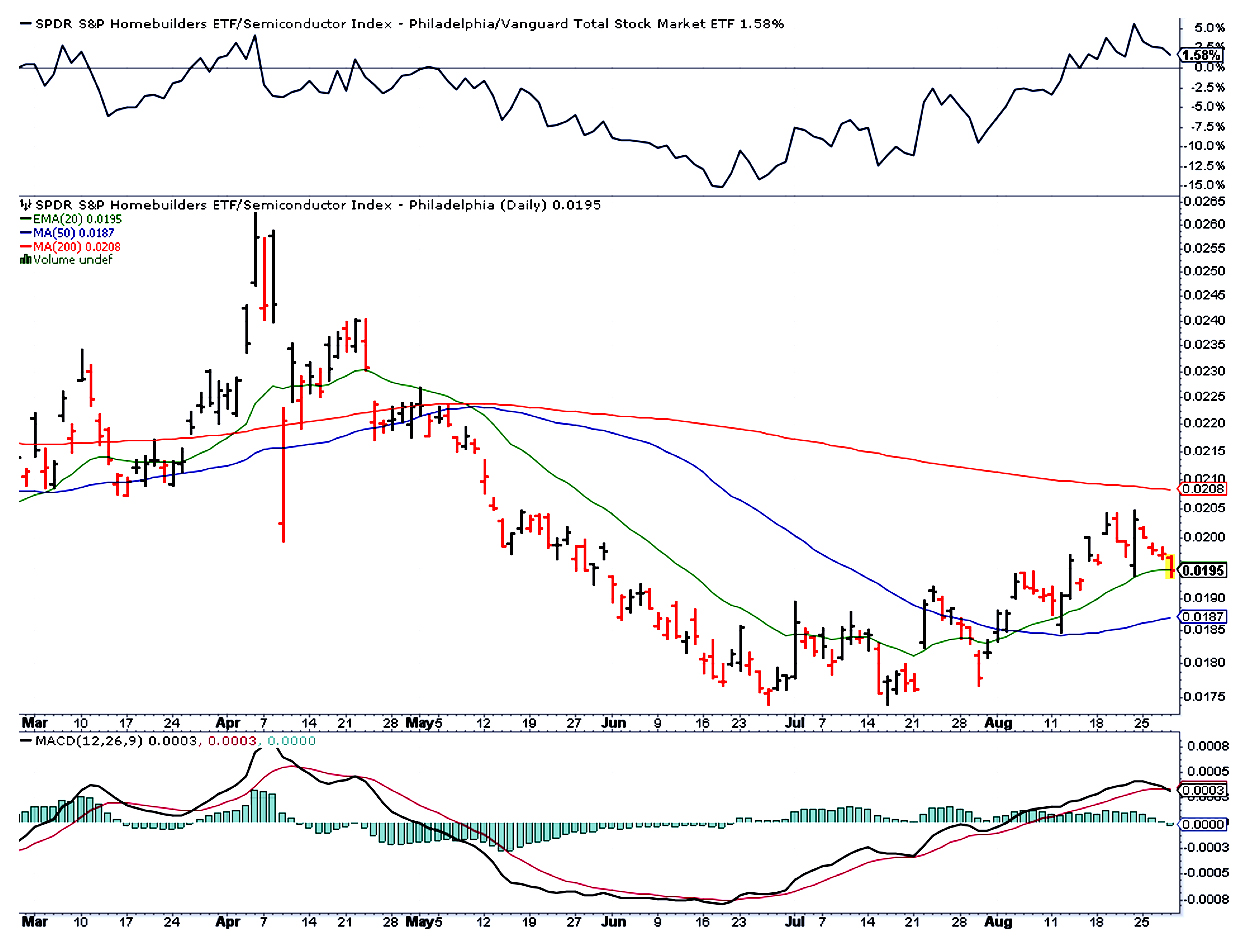The height and width of the screenshot is (937, 1248).
Task: Click the 0.0003 MACD value axis tag
Action: (x=1202, y=790)
